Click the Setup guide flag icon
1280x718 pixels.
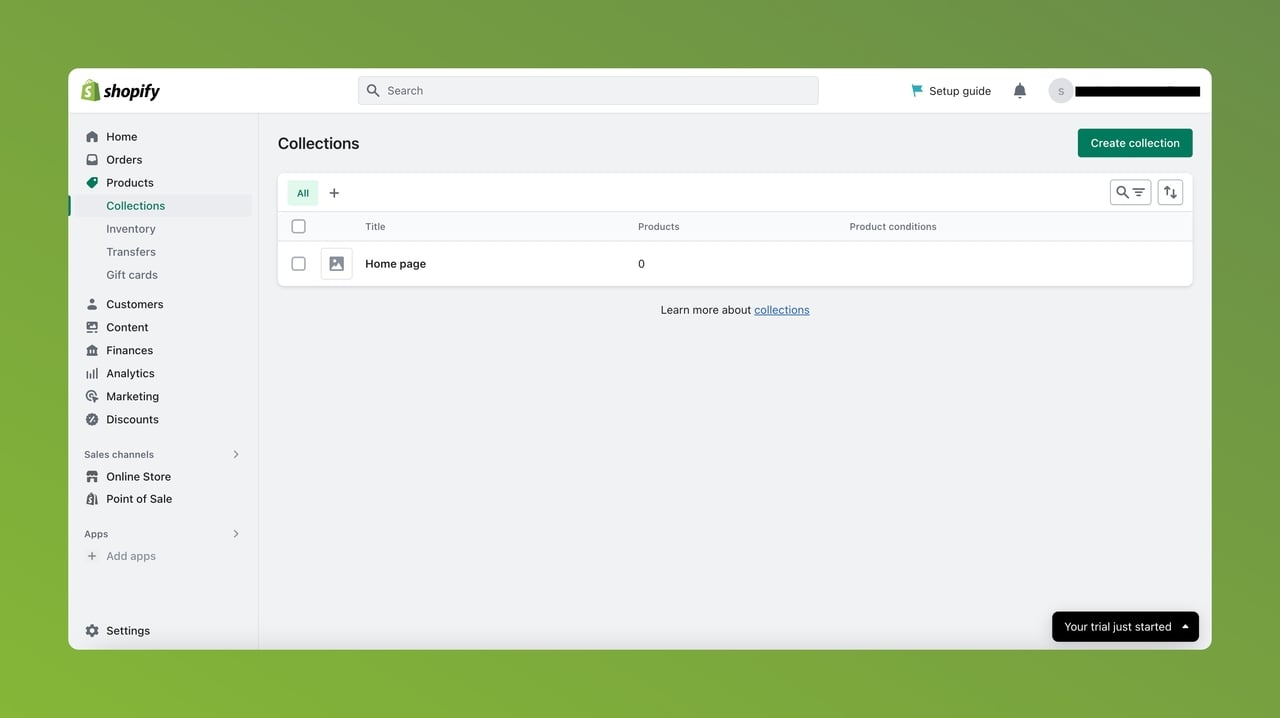(x=917, y=91)
